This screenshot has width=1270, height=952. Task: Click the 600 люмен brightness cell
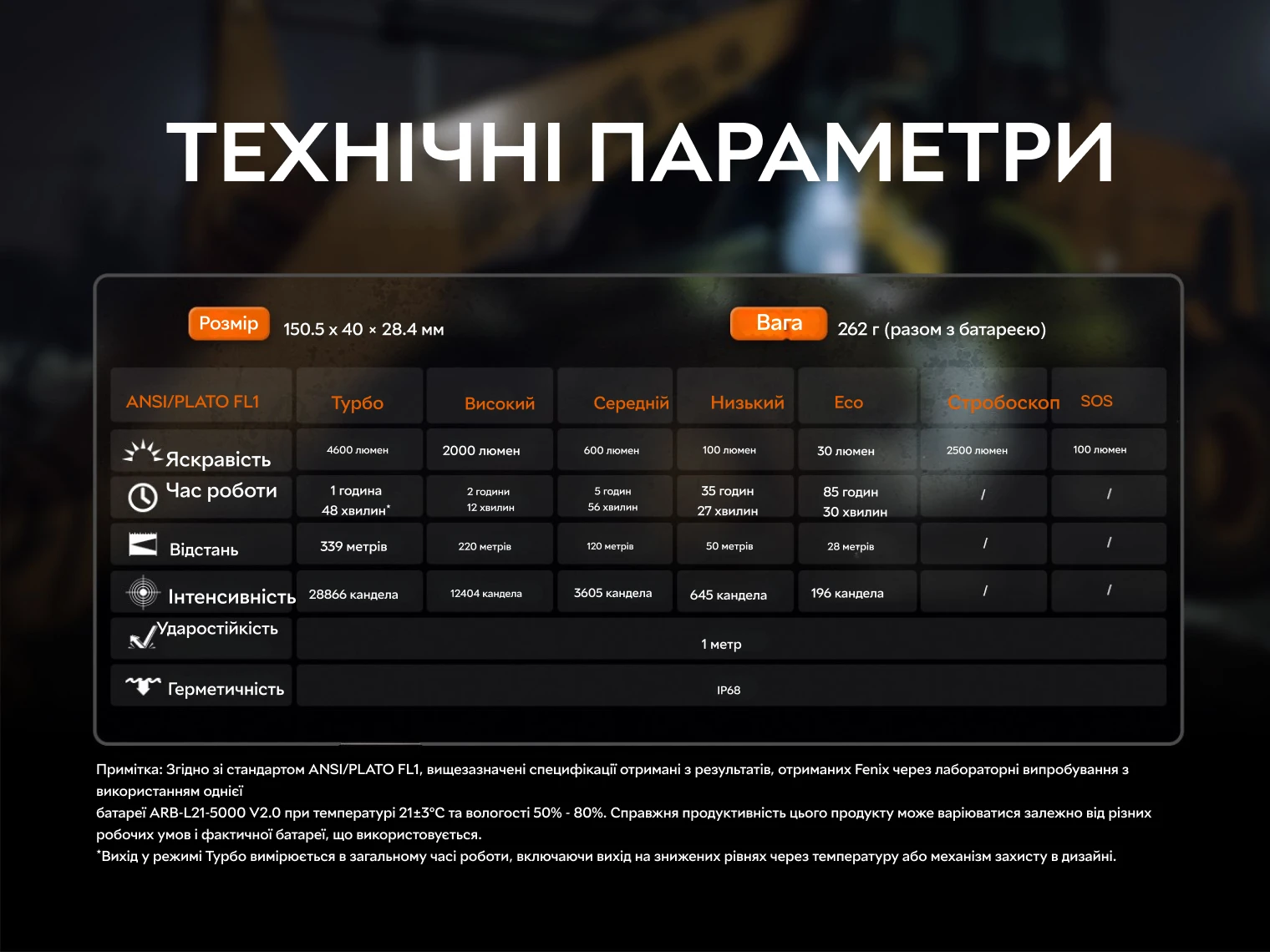click(615, 450)
